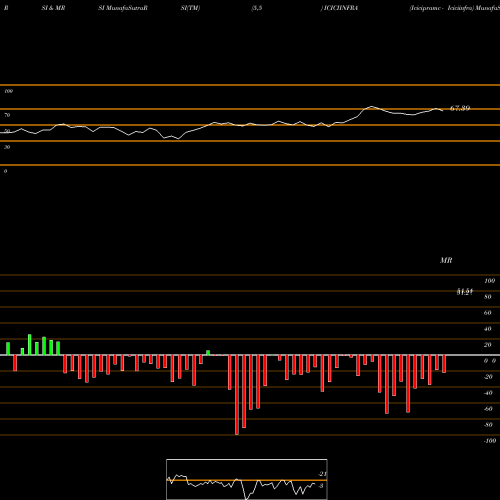Click the lone green bar mid MR histogram
Screen dimensions: 500x500
(x=208, y=353)
